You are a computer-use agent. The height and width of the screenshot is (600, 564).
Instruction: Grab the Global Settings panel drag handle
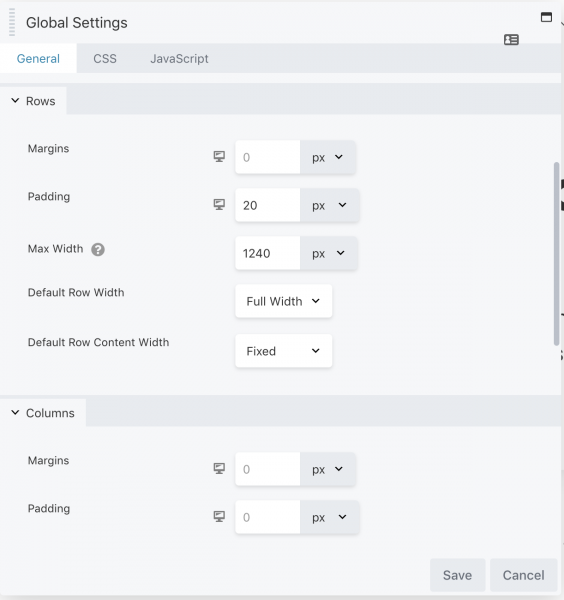[12, 22]
